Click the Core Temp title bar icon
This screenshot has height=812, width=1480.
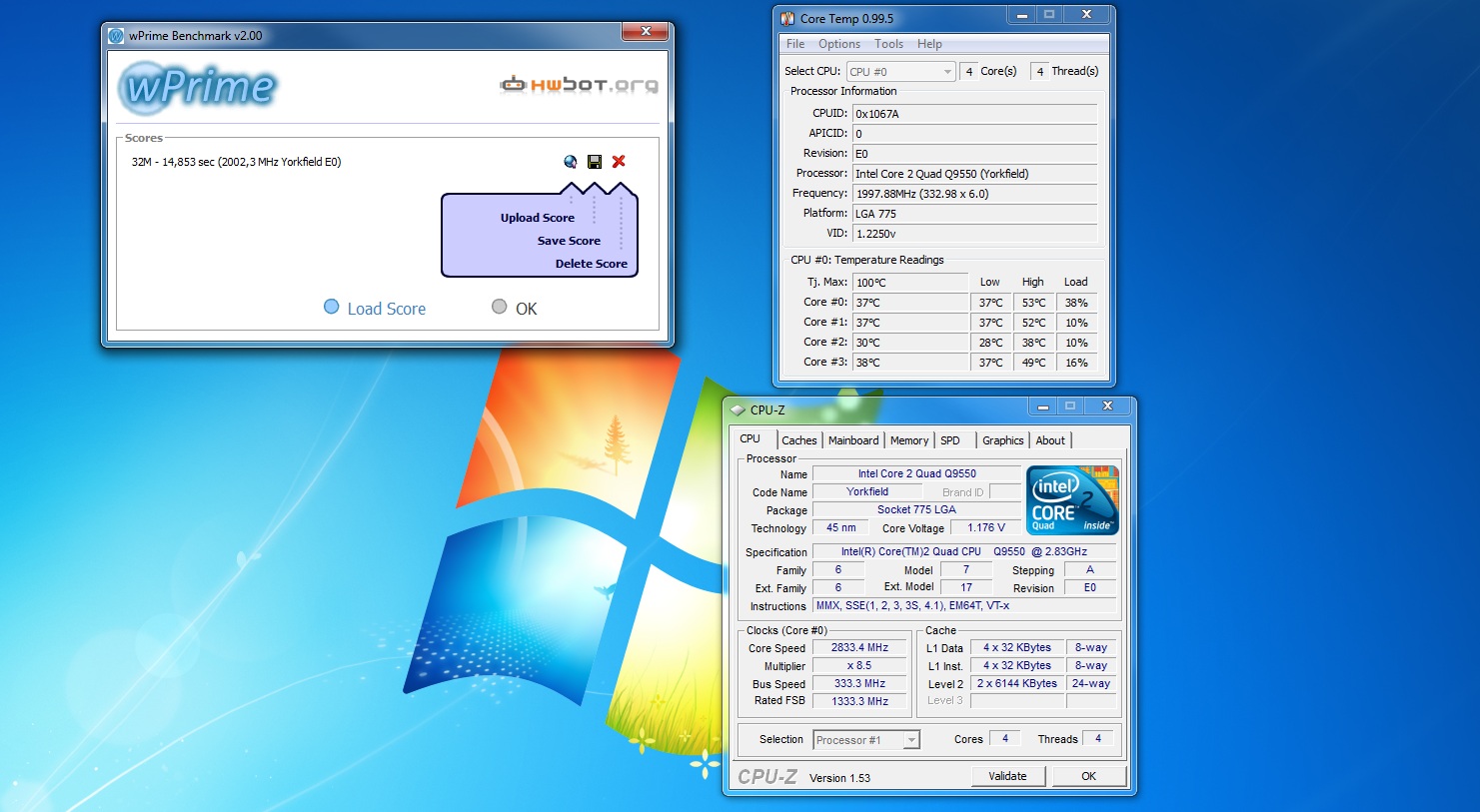tap(787, 18)
